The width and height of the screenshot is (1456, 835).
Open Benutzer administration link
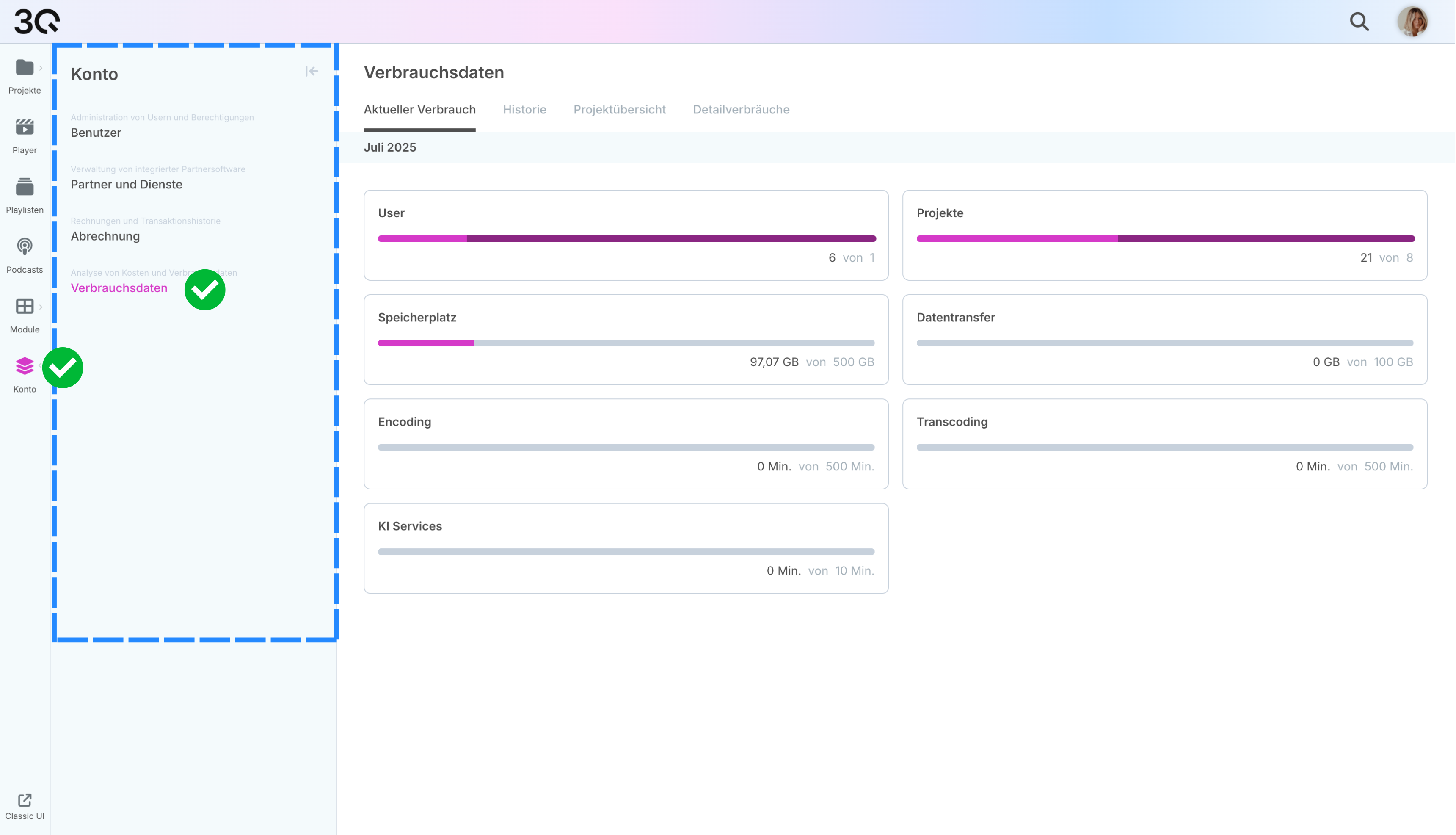(96, 133)
